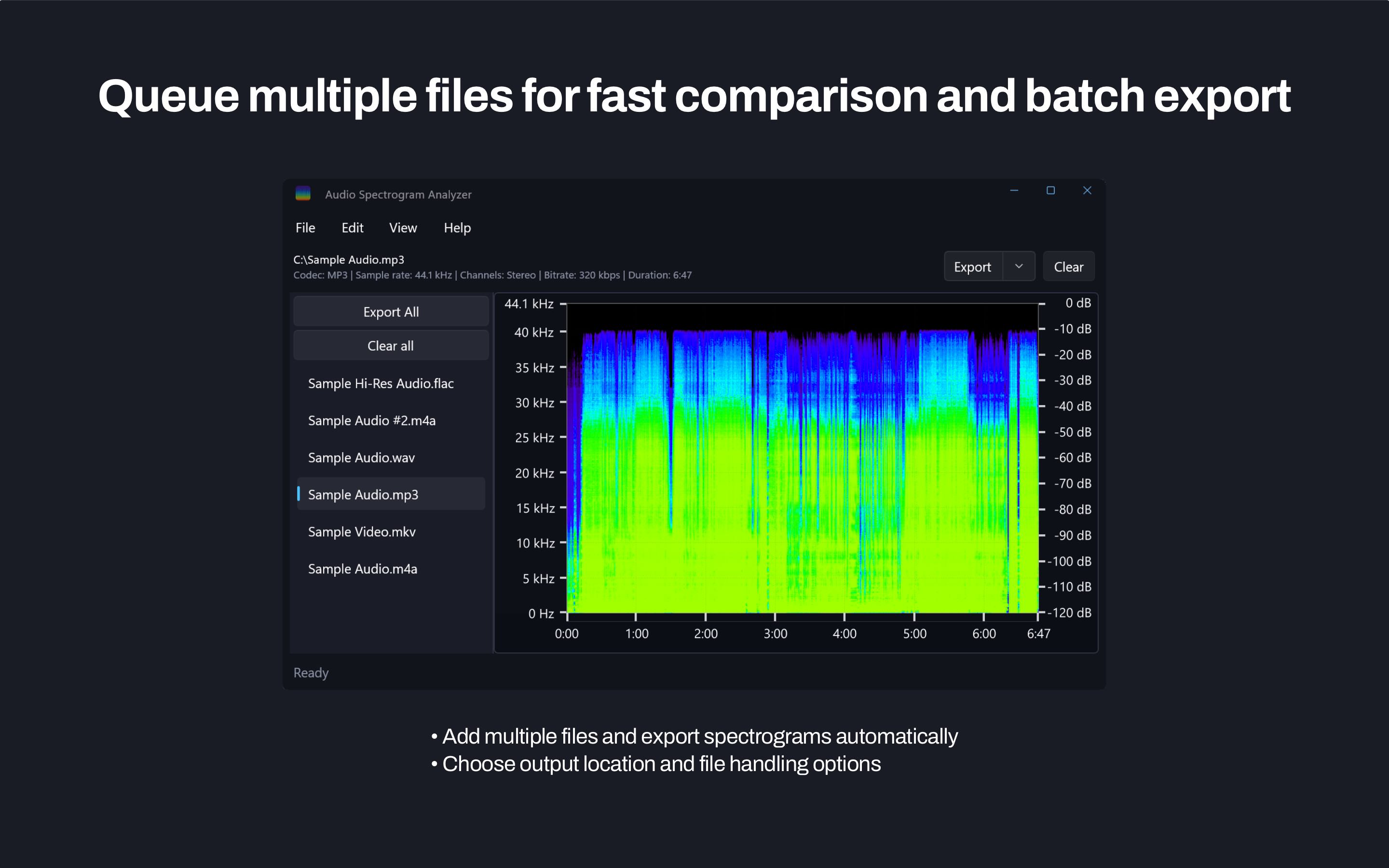Select Sample Audio.m4a in the queue
1389x868 pixels.
391,569
